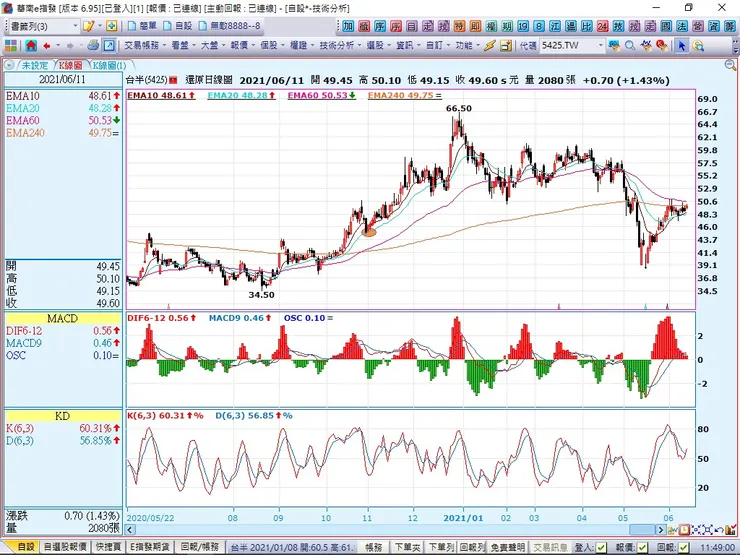Open the 權證 menu
This screenshot has width=740, height=555.
tap(301, 46)
